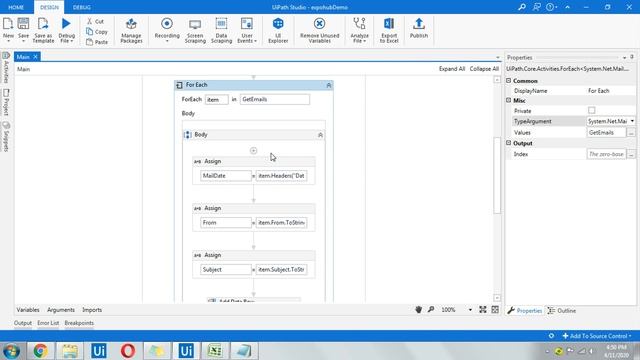The image size is (640, 360).
Task: Open the Properties panel options arrow
Action: (624, 58)
